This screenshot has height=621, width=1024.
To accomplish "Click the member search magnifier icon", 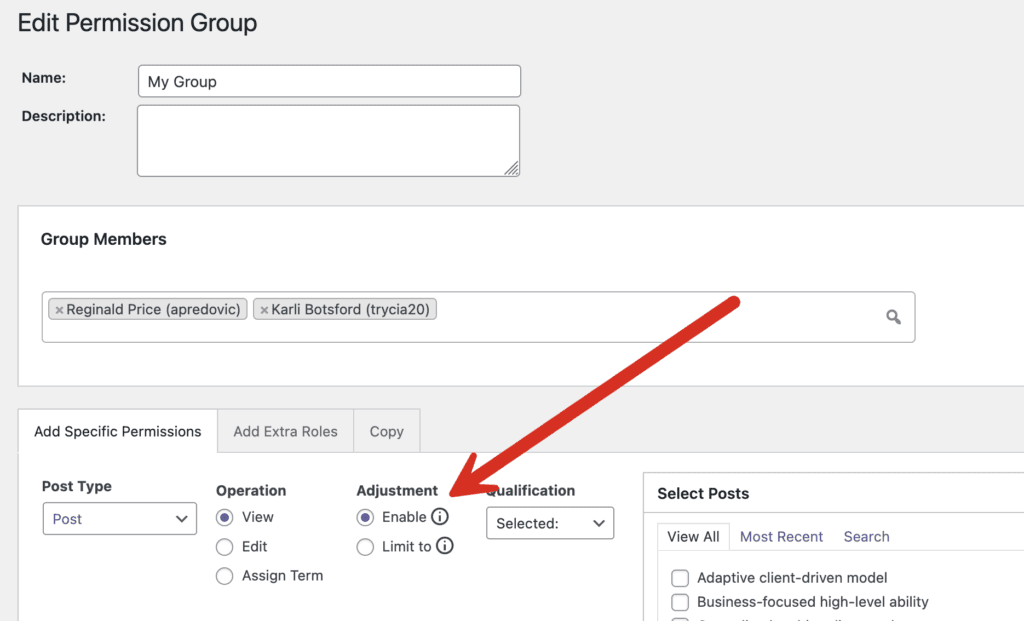I will tap(893, 317).
